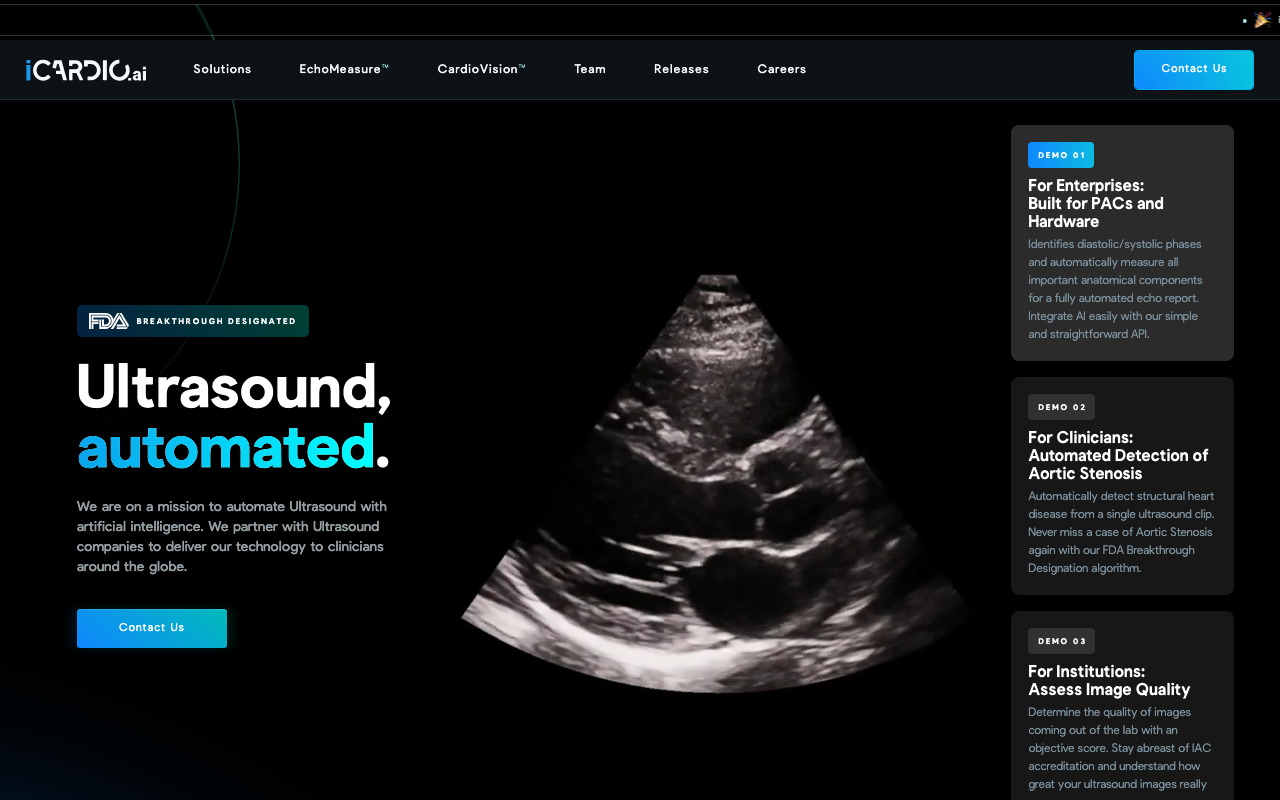Open the Releases page
Viewport: 1280px width, 800px height.
681,69
